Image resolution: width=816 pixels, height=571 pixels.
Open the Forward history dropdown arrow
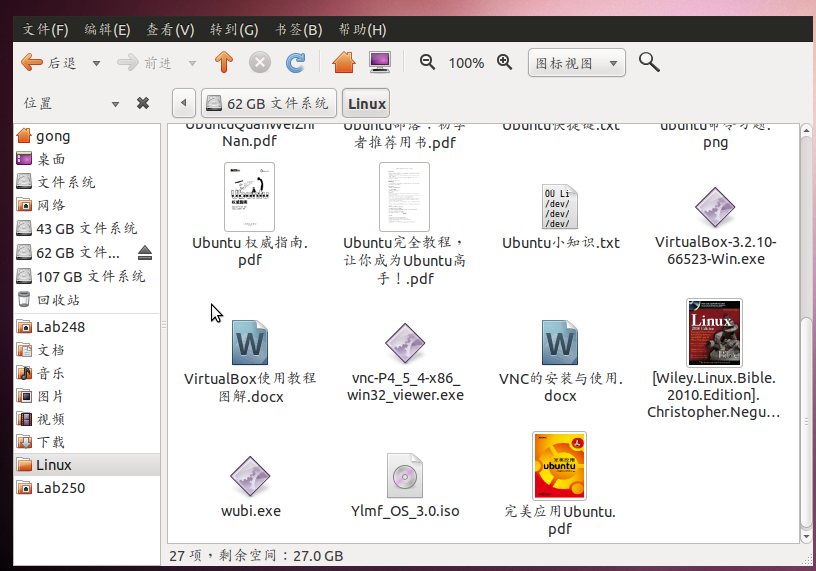click(192, 64)
